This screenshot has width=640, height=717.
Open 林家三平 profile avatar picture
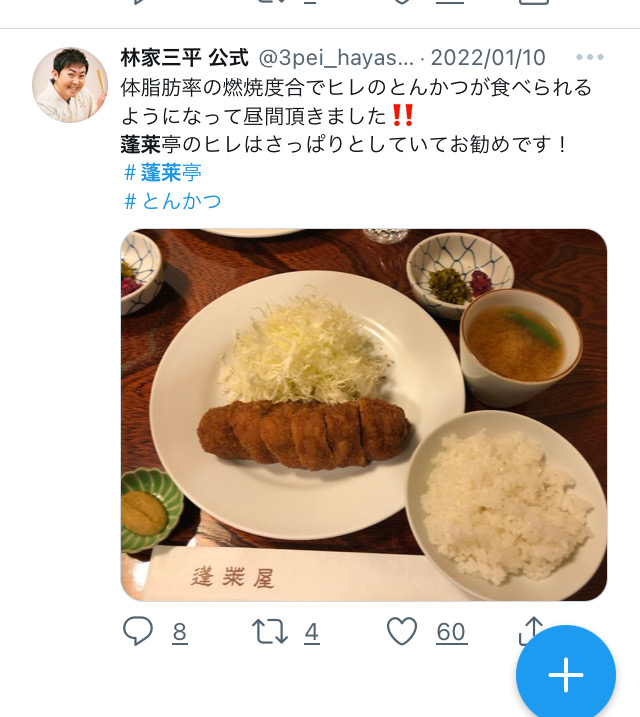coord(70,85)
